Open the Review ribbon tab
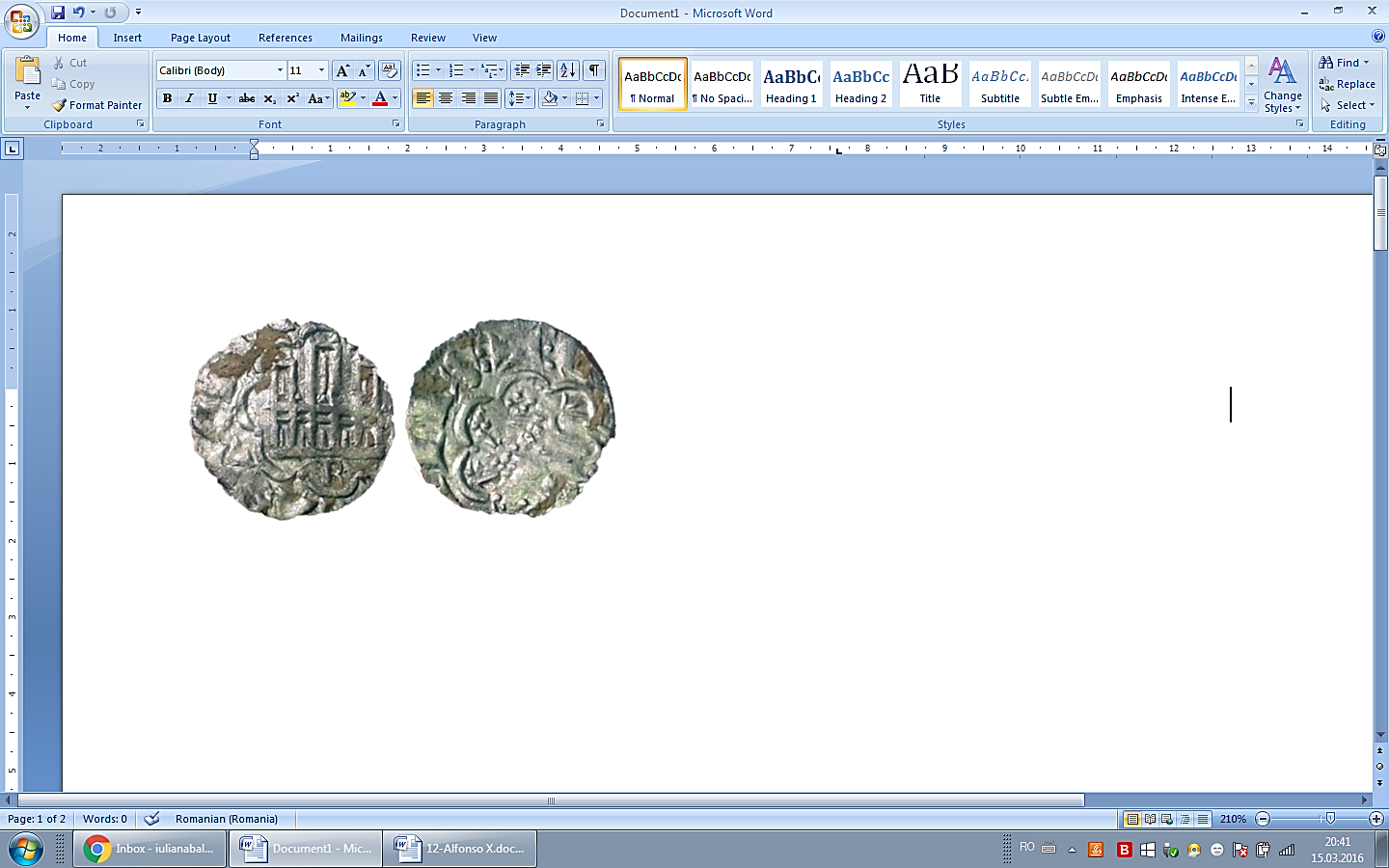Image resolution: width=1389 pixels, height=868 pixels. pos(427,38)
